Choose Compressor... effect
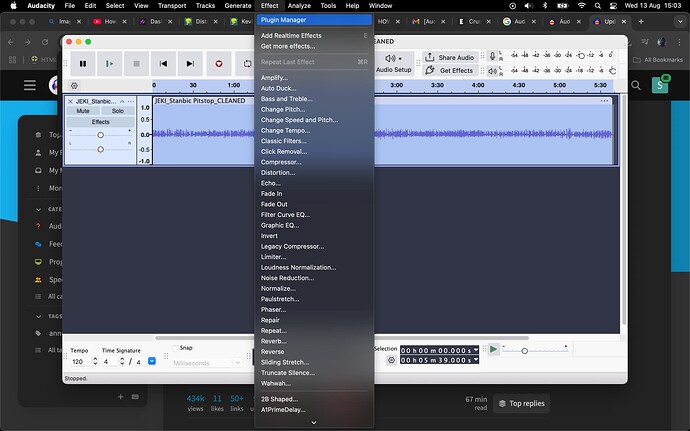The height and width of the screenshot is (431, 690). tap(314, 162)
